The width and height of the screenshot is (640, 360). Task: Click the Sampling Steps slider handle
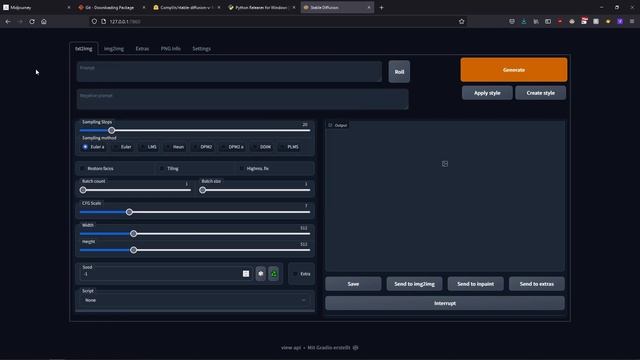coord(111,131)
